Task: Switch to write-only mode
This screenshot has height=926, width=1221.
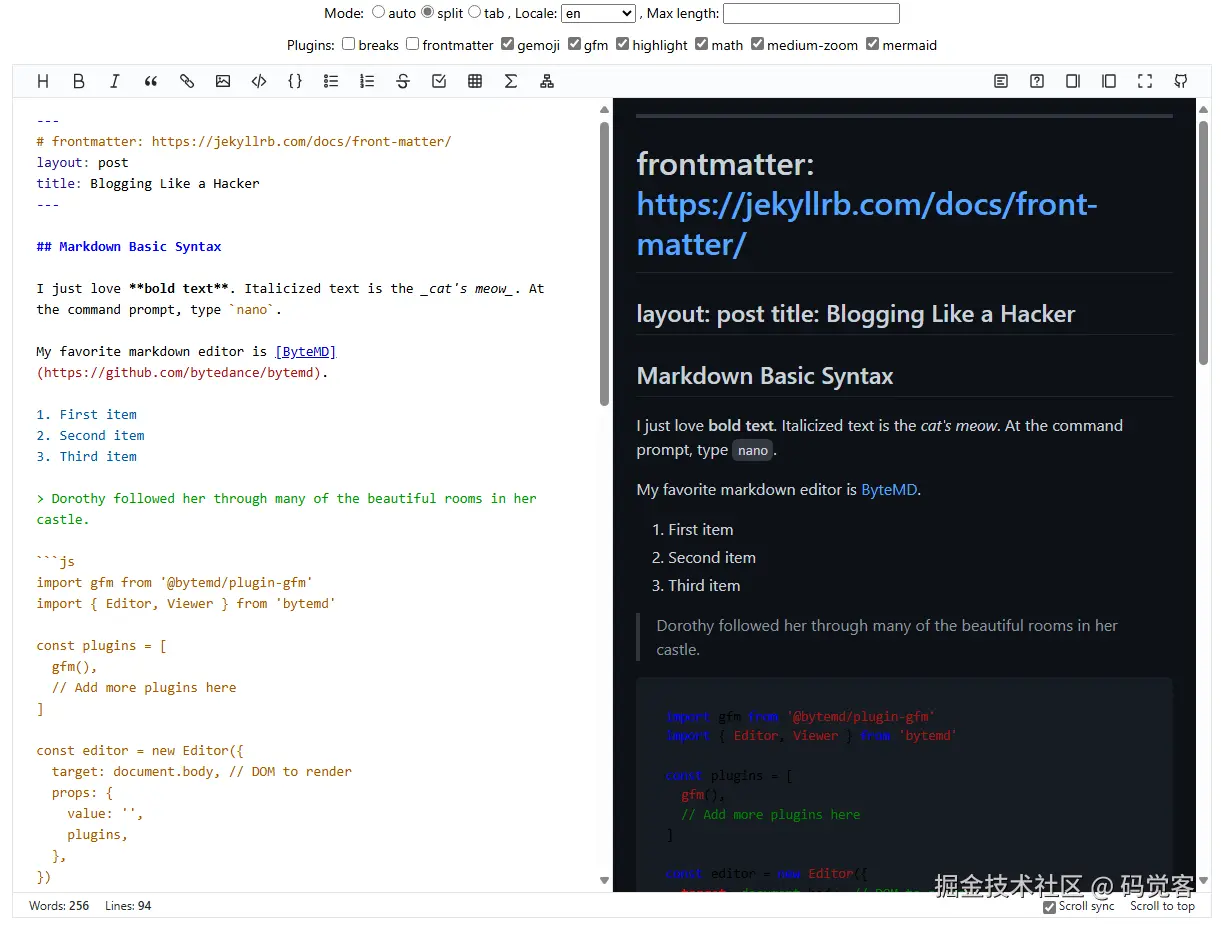Action: 1073,81
